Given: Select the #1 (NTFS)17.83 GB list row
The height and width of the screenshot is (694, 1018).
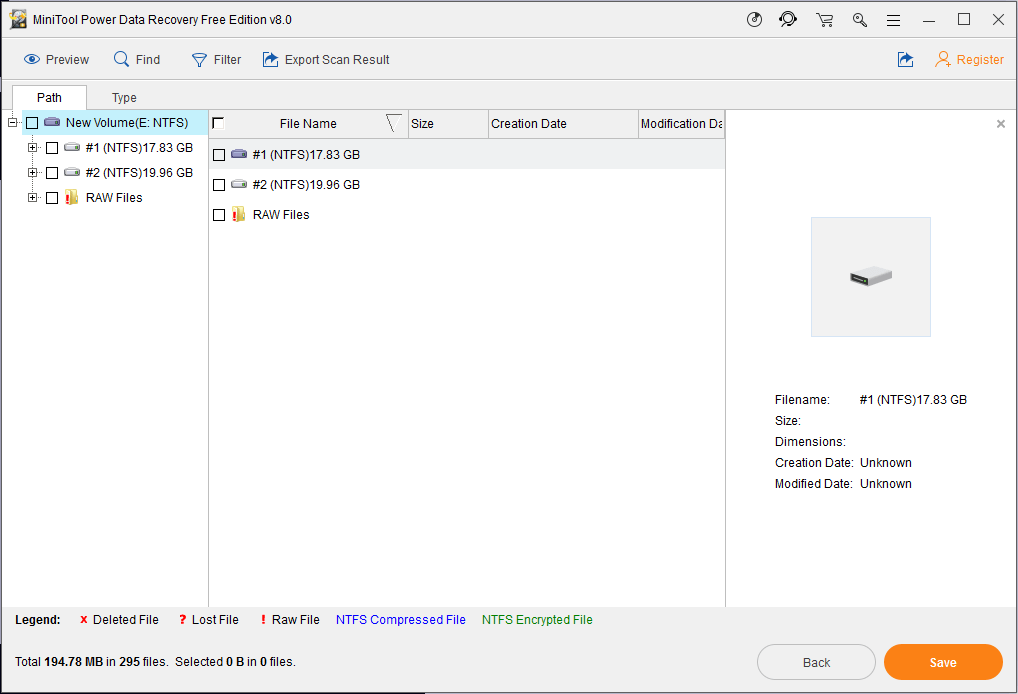Looking at the screenshot, I should (467, 155).
